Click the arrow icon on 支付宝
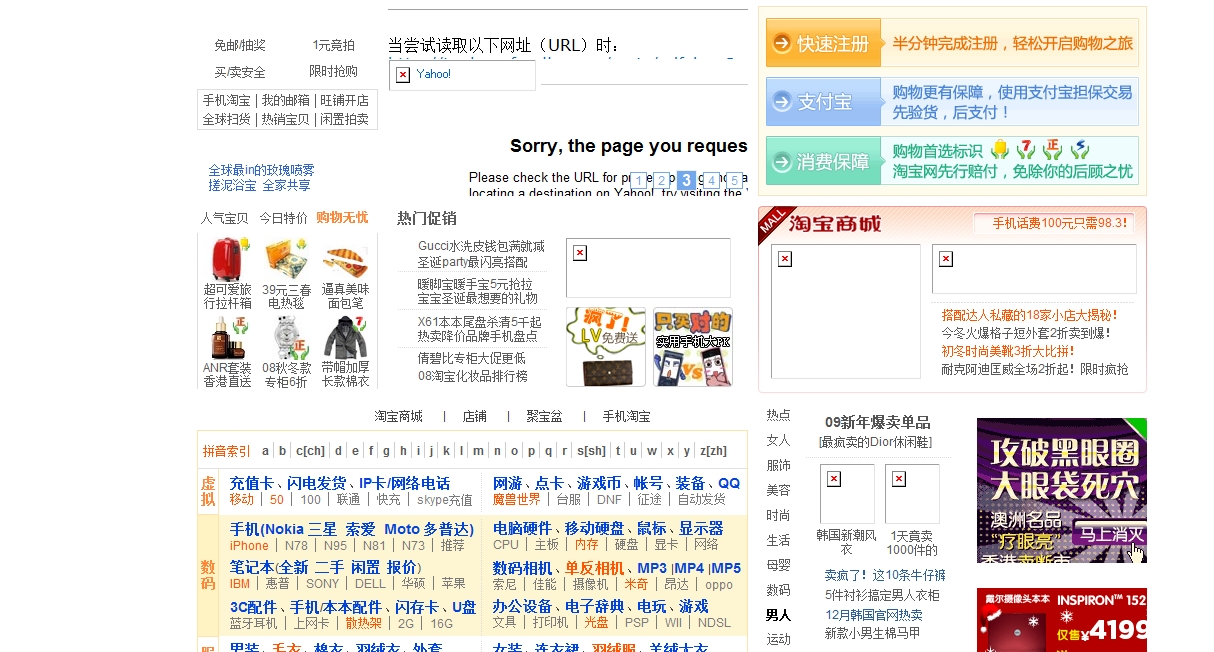Viewport: 1214px width, 652px height. coord(782,102)
